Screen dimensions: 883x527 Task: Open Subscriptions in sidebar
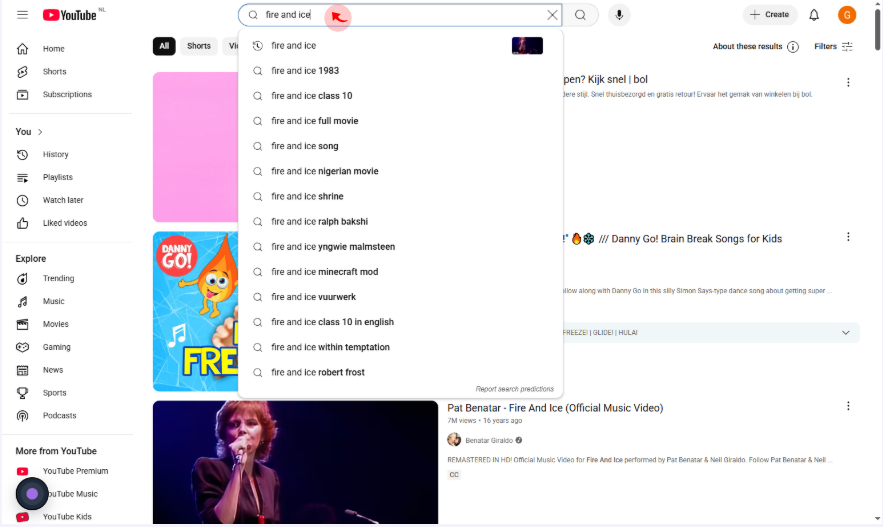pyautogui.click(x=68, y=95)
